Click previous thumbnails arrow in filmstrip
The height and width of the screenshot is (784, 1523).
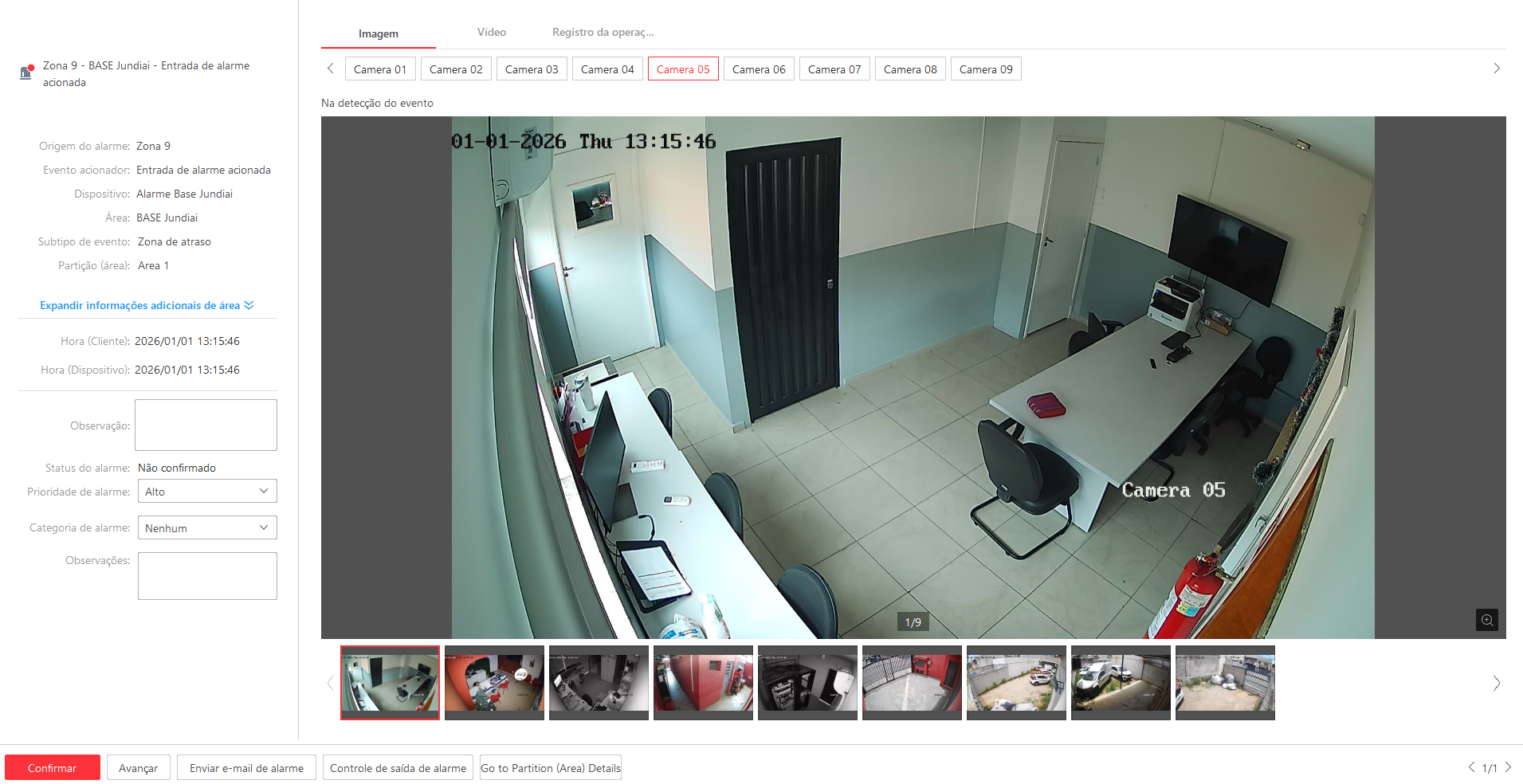click(330, 683)
